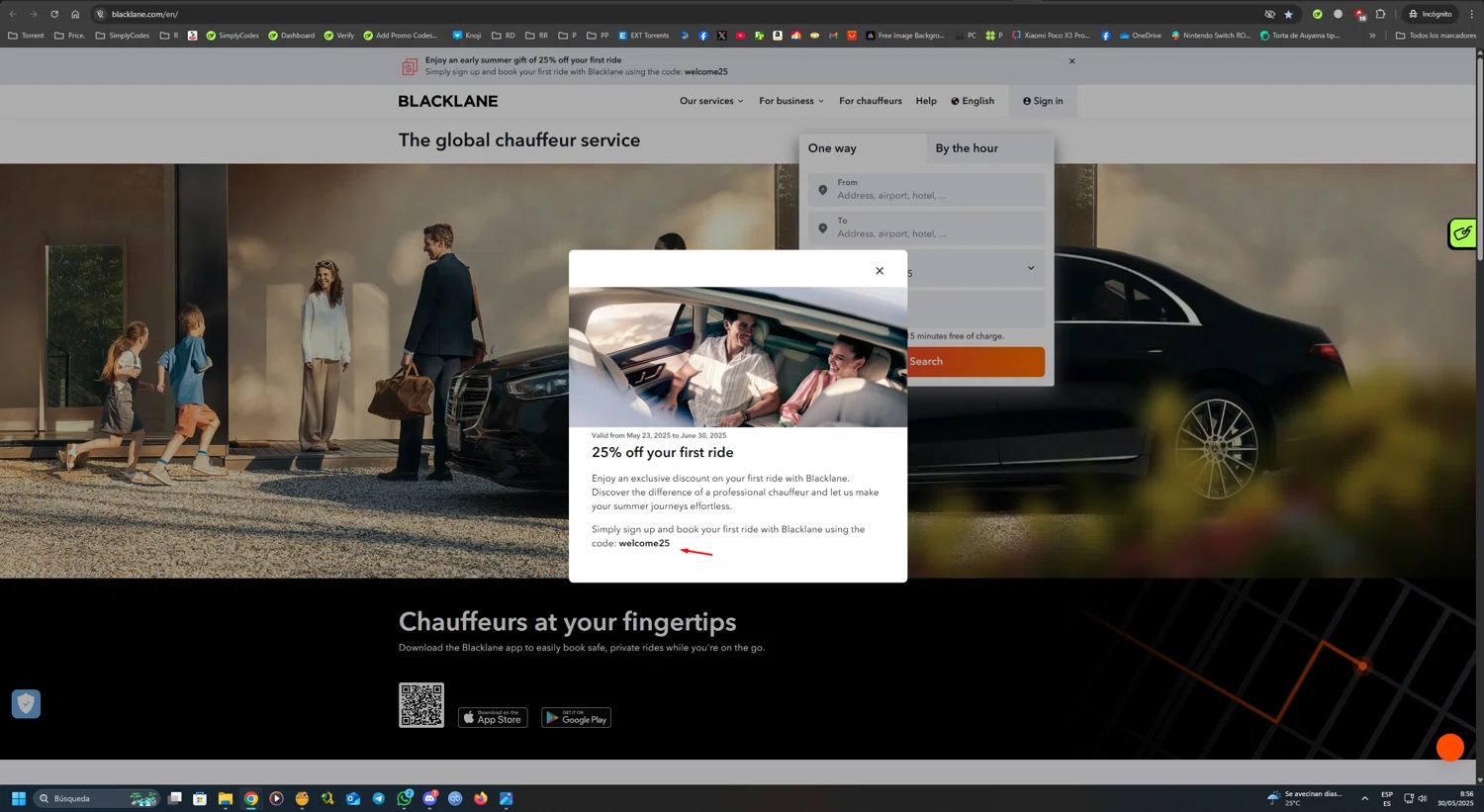This screenshot has height=812, width=1484.
Task: Open WhatsApp from taskbar
Action: pos(405,798)
